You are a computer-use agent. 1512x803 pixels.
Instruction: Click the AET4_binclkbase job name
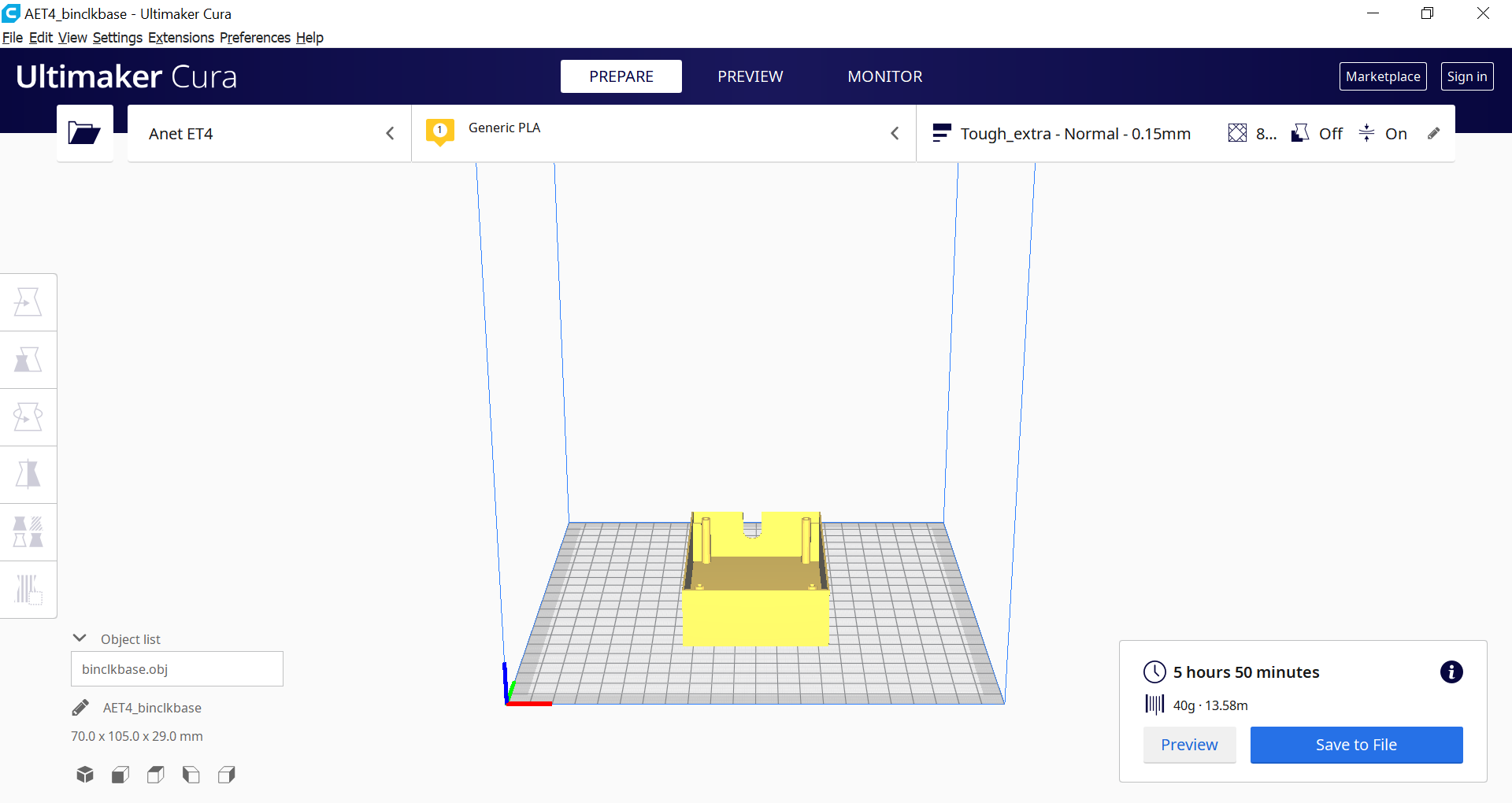152,708
